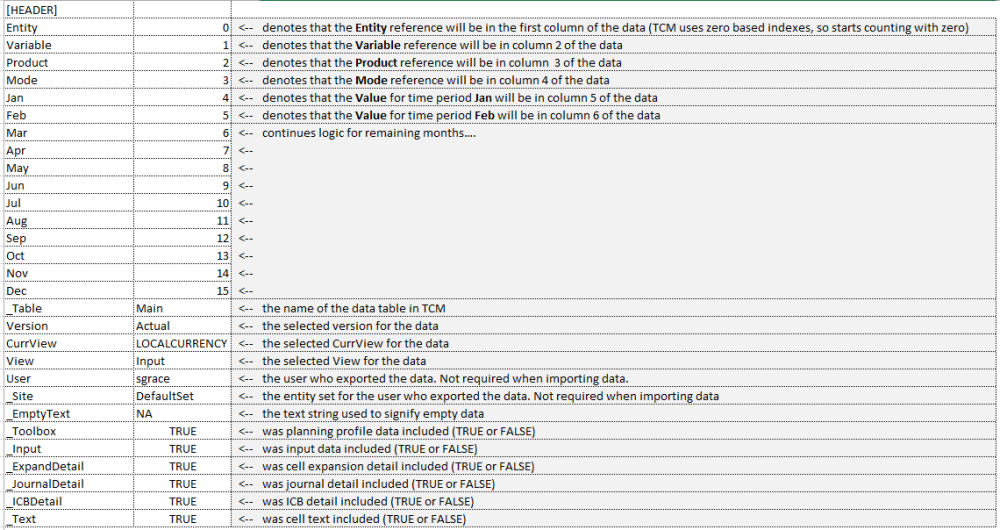1000x530 pixels.
Task: Click the cell containing LOCALCURRENCY
Action: coord(182,343)
